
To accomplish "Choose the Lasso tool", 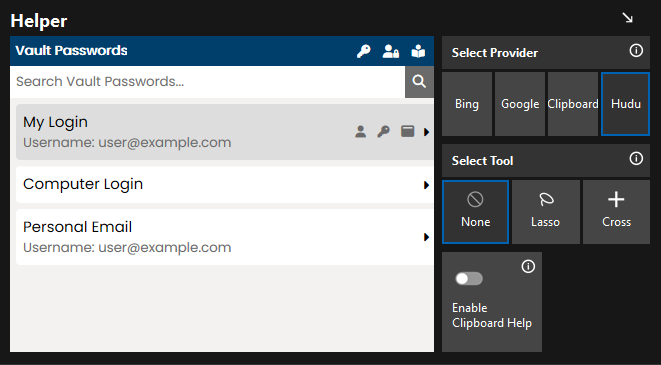I will [x=545, y=212].
